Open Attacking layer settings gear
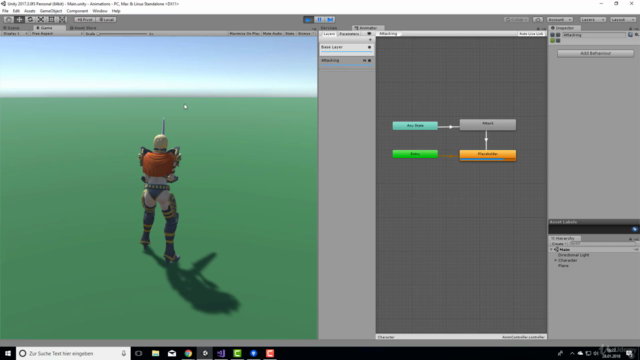The height and width of the screenshot is (360, 640). [x=369, y=60]
